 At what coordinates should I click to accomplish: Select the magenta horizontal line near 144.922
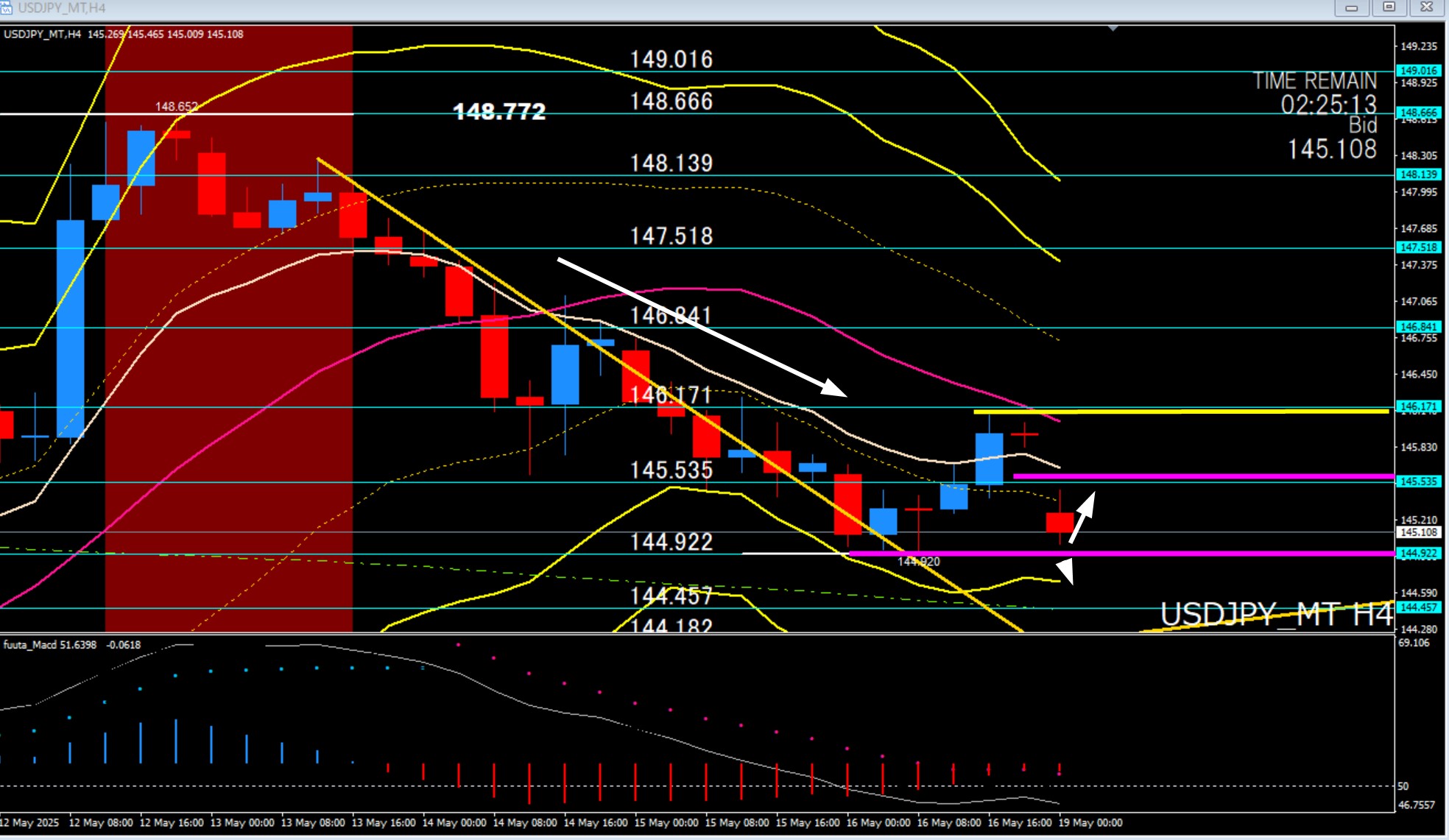[1122, 553]
